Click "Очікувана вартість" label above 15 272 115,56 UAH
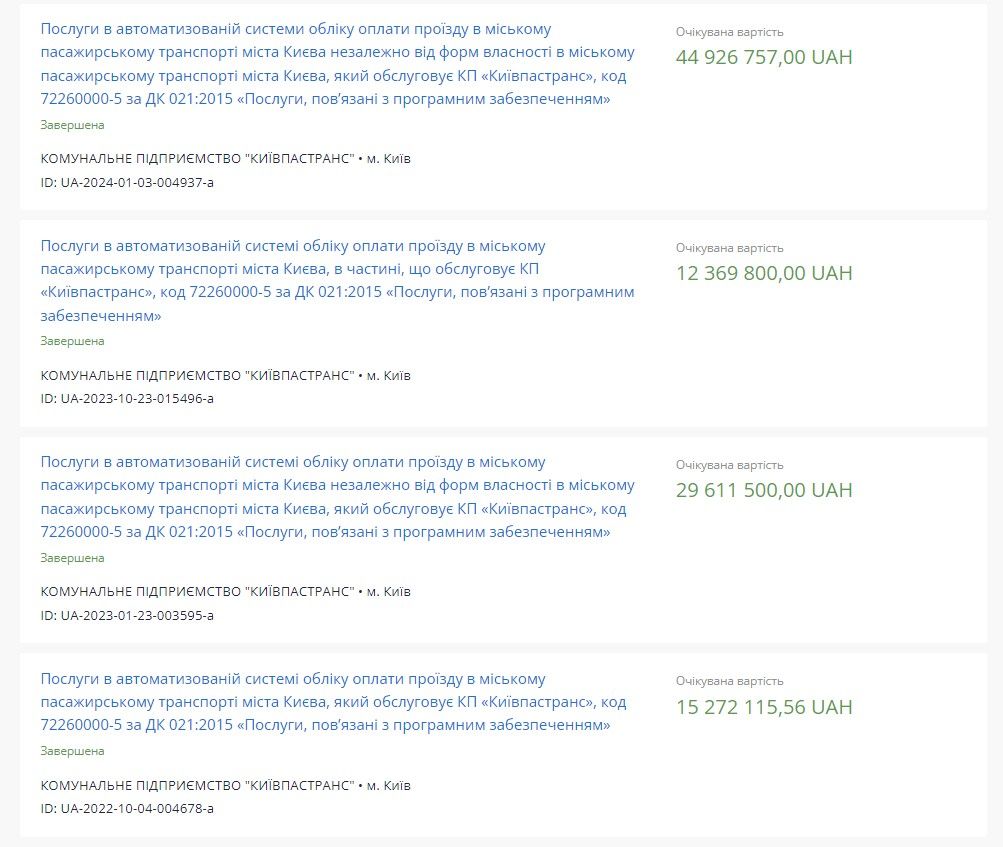 (x=729, y=682)
